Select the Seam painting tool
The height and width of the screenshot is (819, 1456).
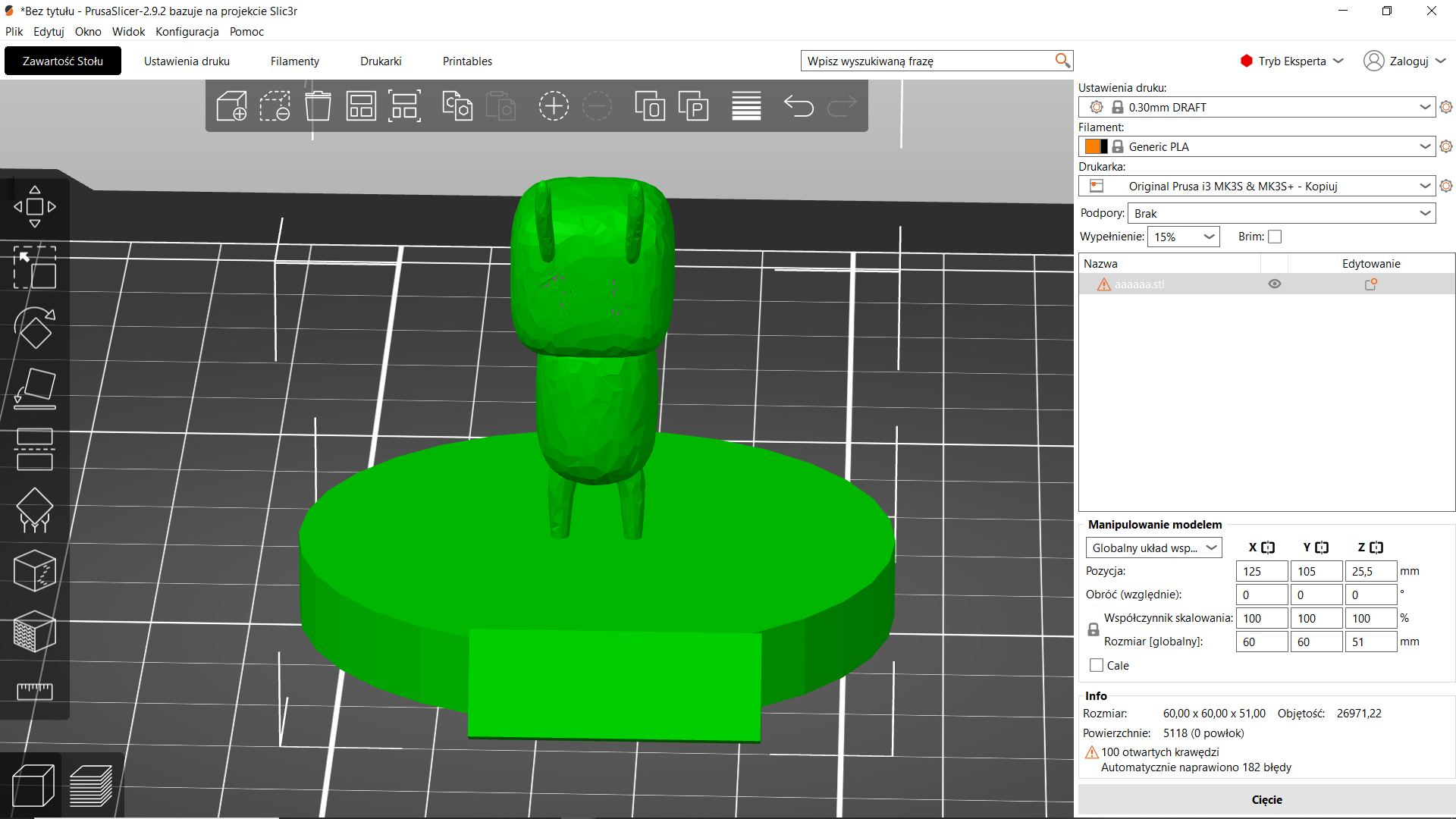pos(35,570)
